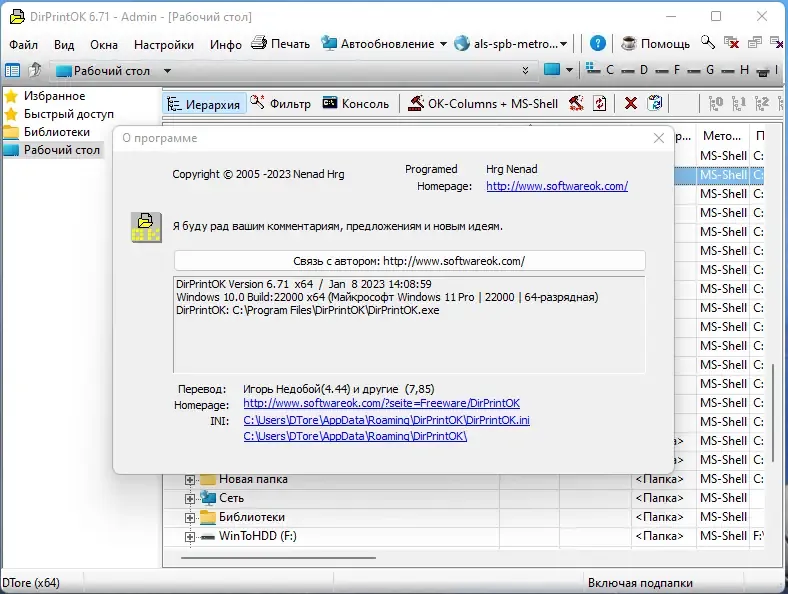This screenshot has width=788, height=594.
Task: Click Включая подпапки in status bar
Action: tap(640, 583)
